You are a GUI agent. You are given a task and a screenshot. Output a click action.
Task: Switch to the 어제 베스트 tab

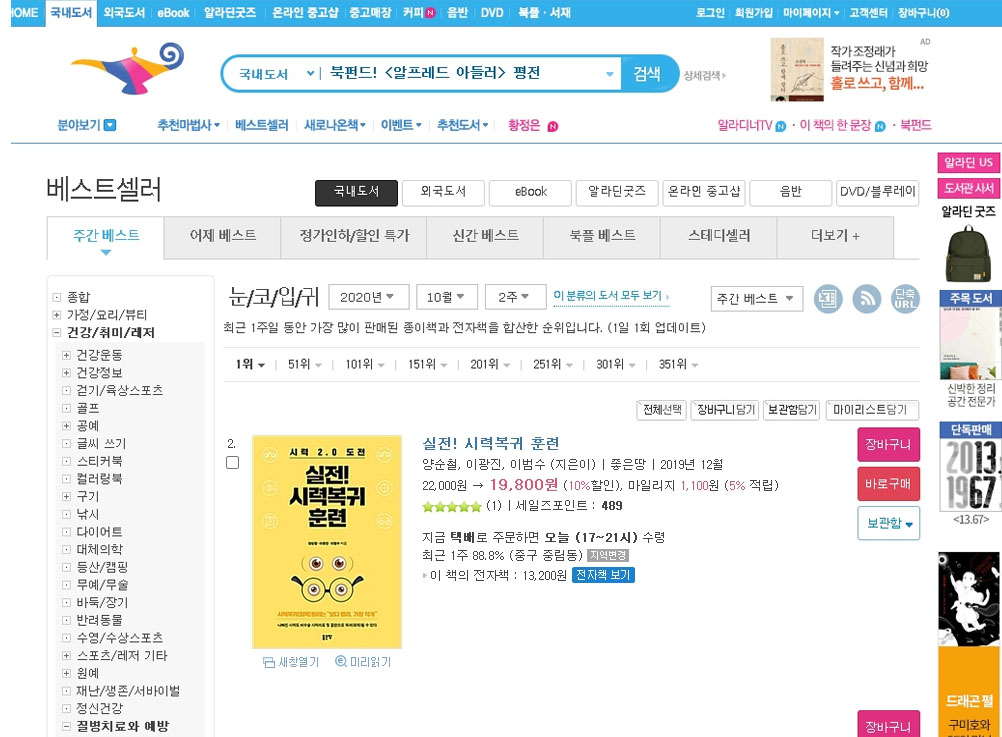tap(222, 236)
